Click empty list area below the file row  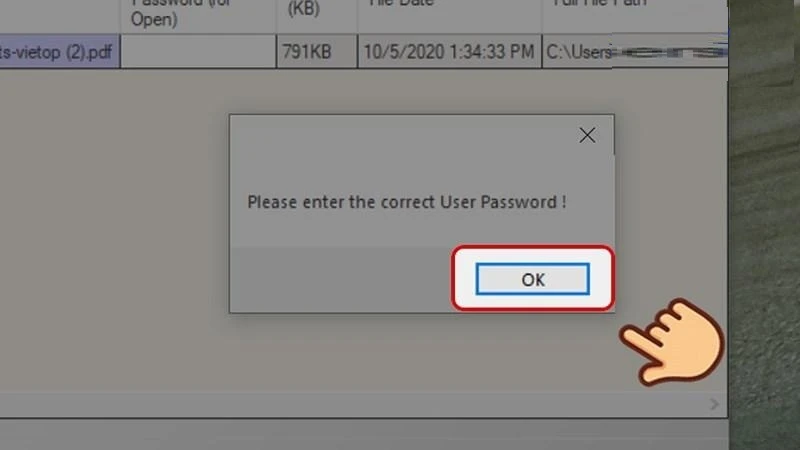pyautogui.click(x=112, y=230)
